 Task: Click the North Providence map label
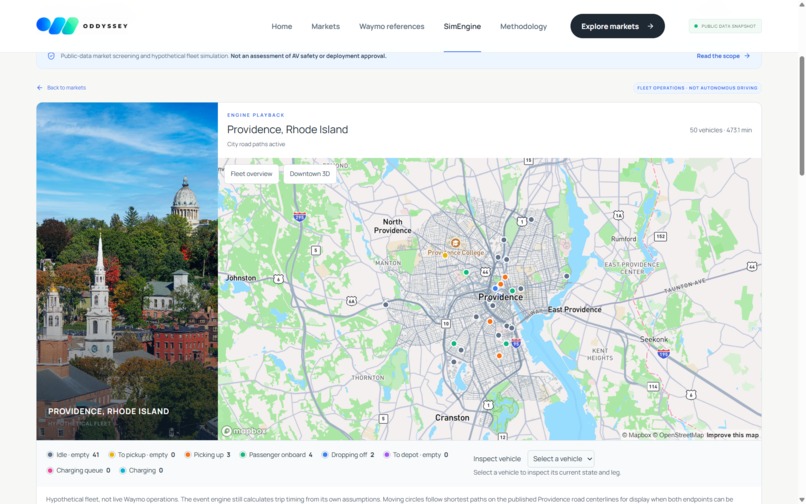(x=392, y=226)
